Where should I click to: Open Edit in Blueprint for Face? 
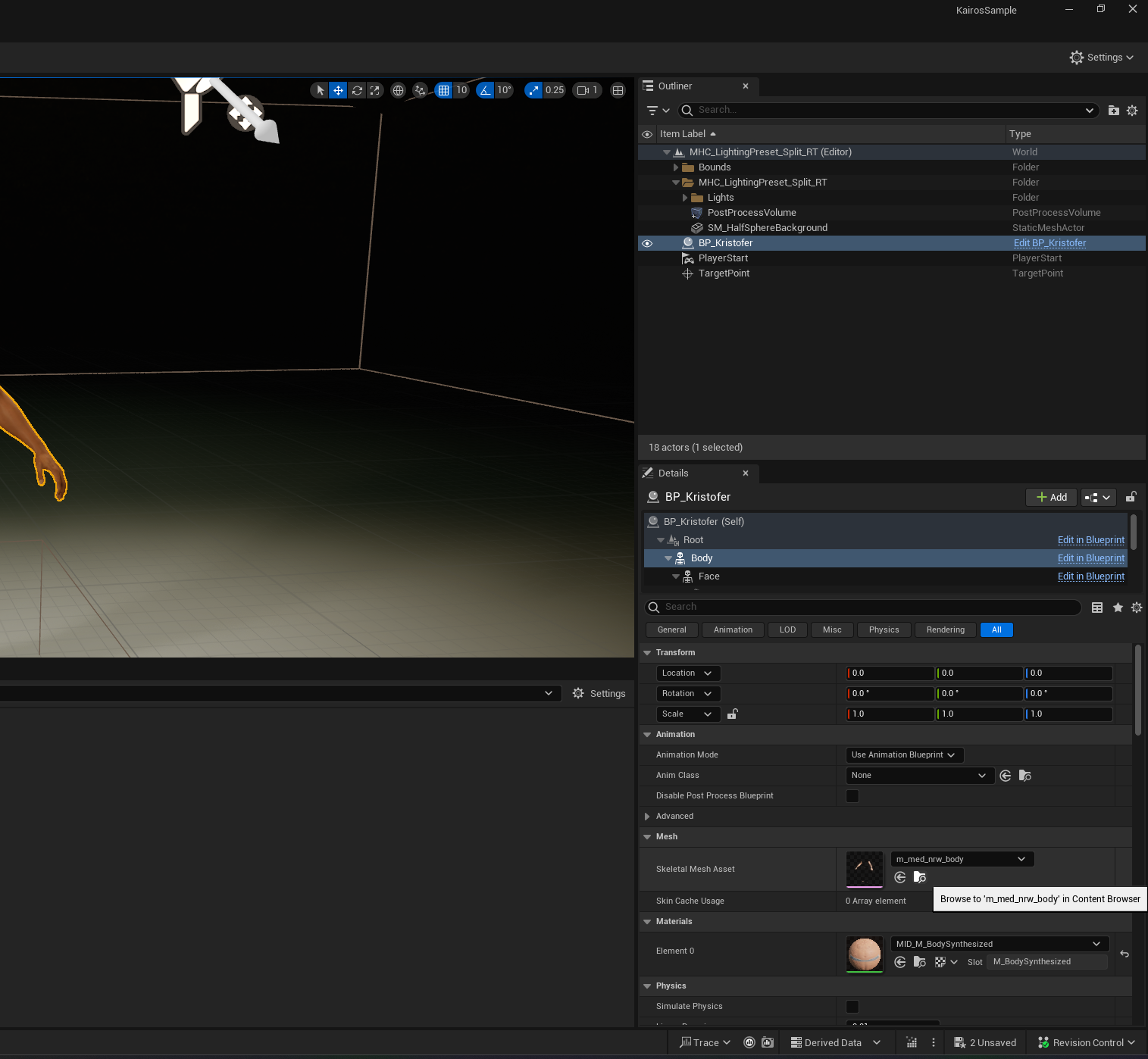1091,576
